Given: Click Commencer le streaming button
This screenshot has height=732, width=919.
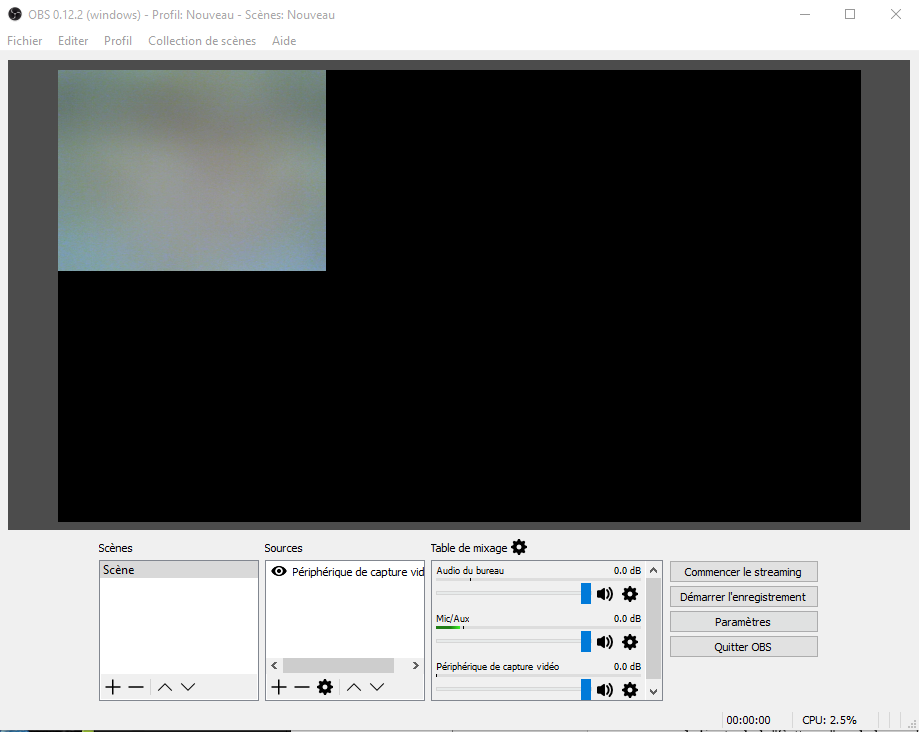Looking at the screenshot, I should coord(743,572).
